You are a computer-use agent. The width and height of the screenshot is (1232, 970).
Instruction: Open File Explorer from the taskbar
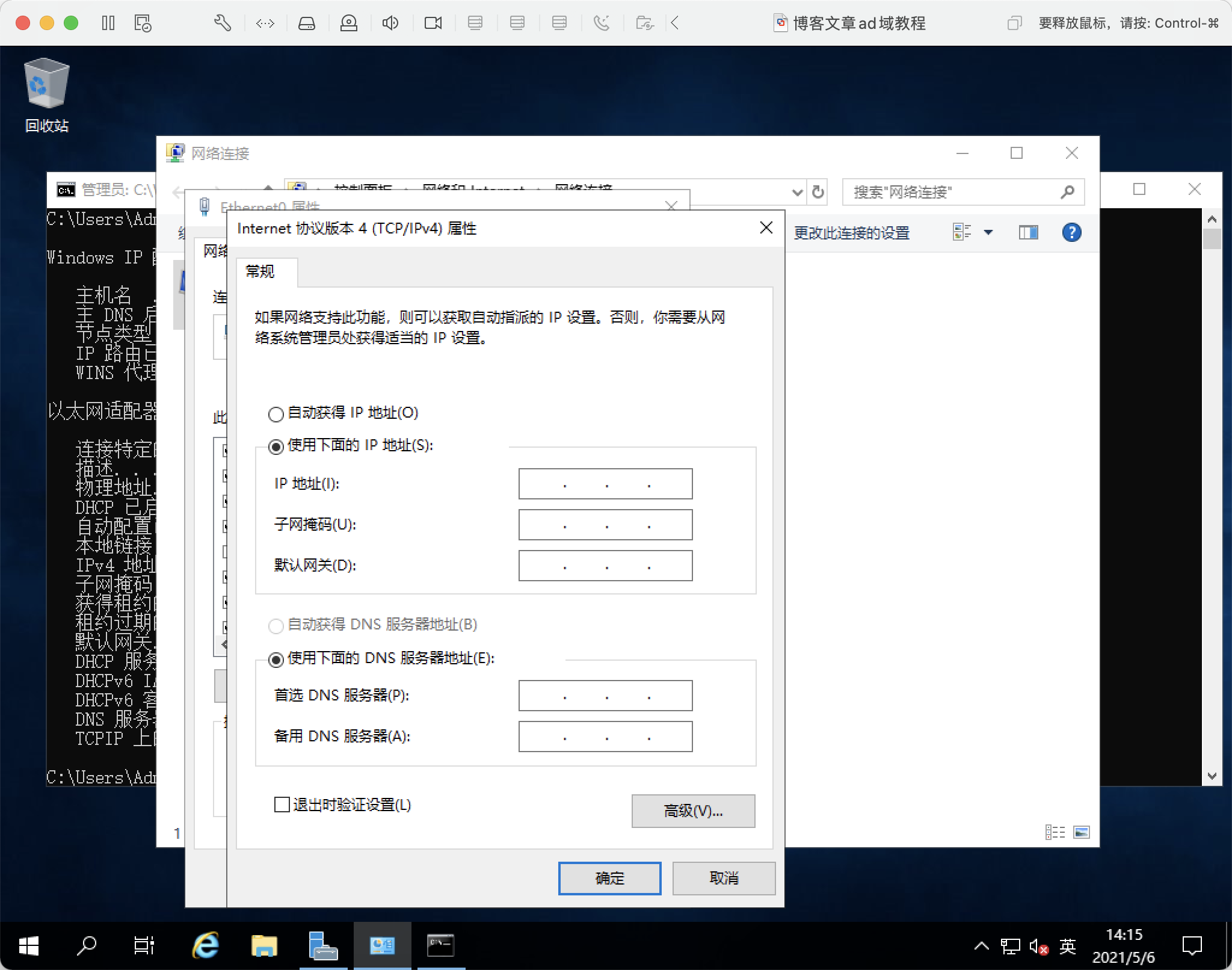click(264, 945)
